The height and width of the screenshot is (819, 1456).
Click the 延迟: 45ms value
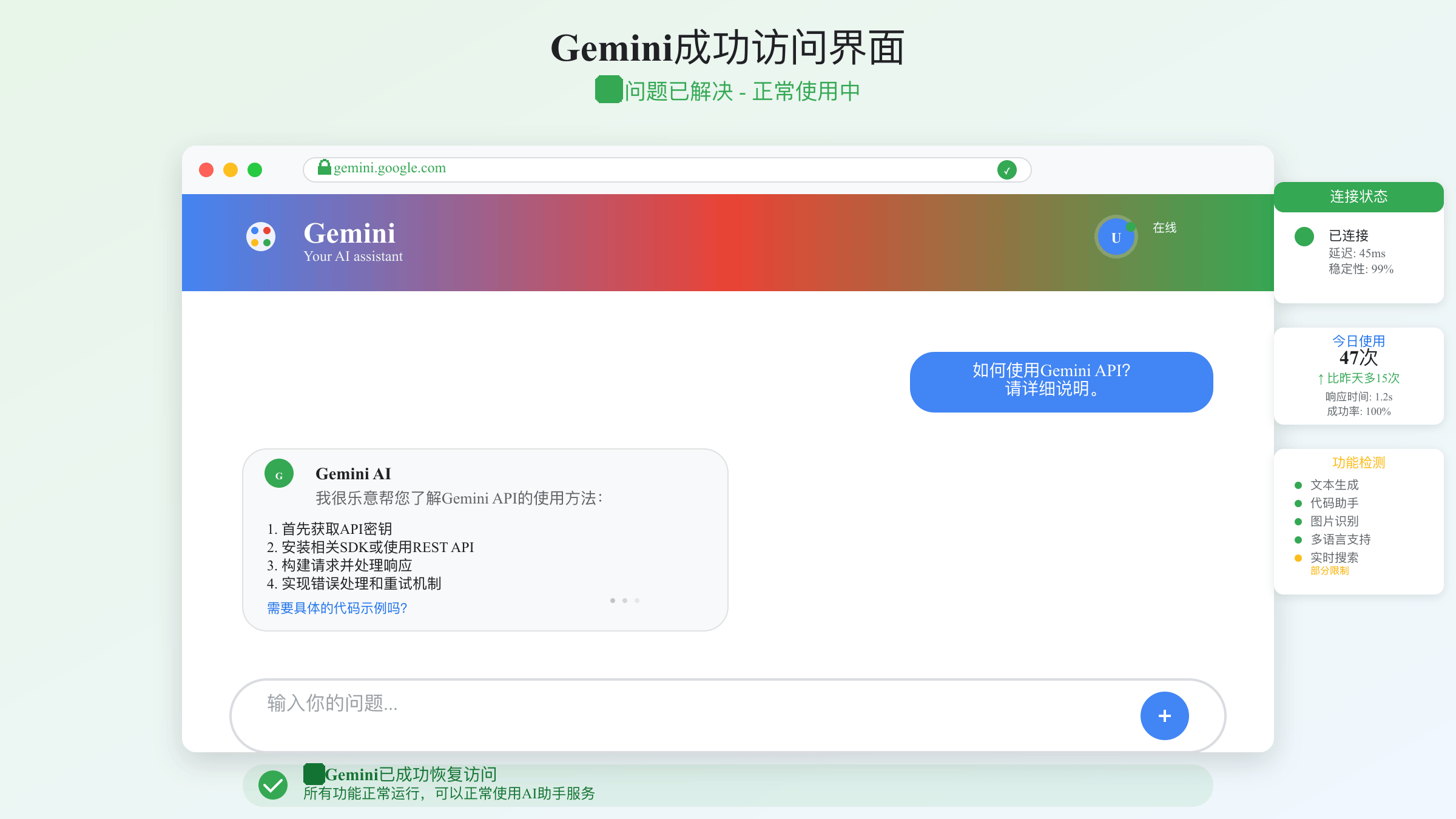(x=1357, y=253)
